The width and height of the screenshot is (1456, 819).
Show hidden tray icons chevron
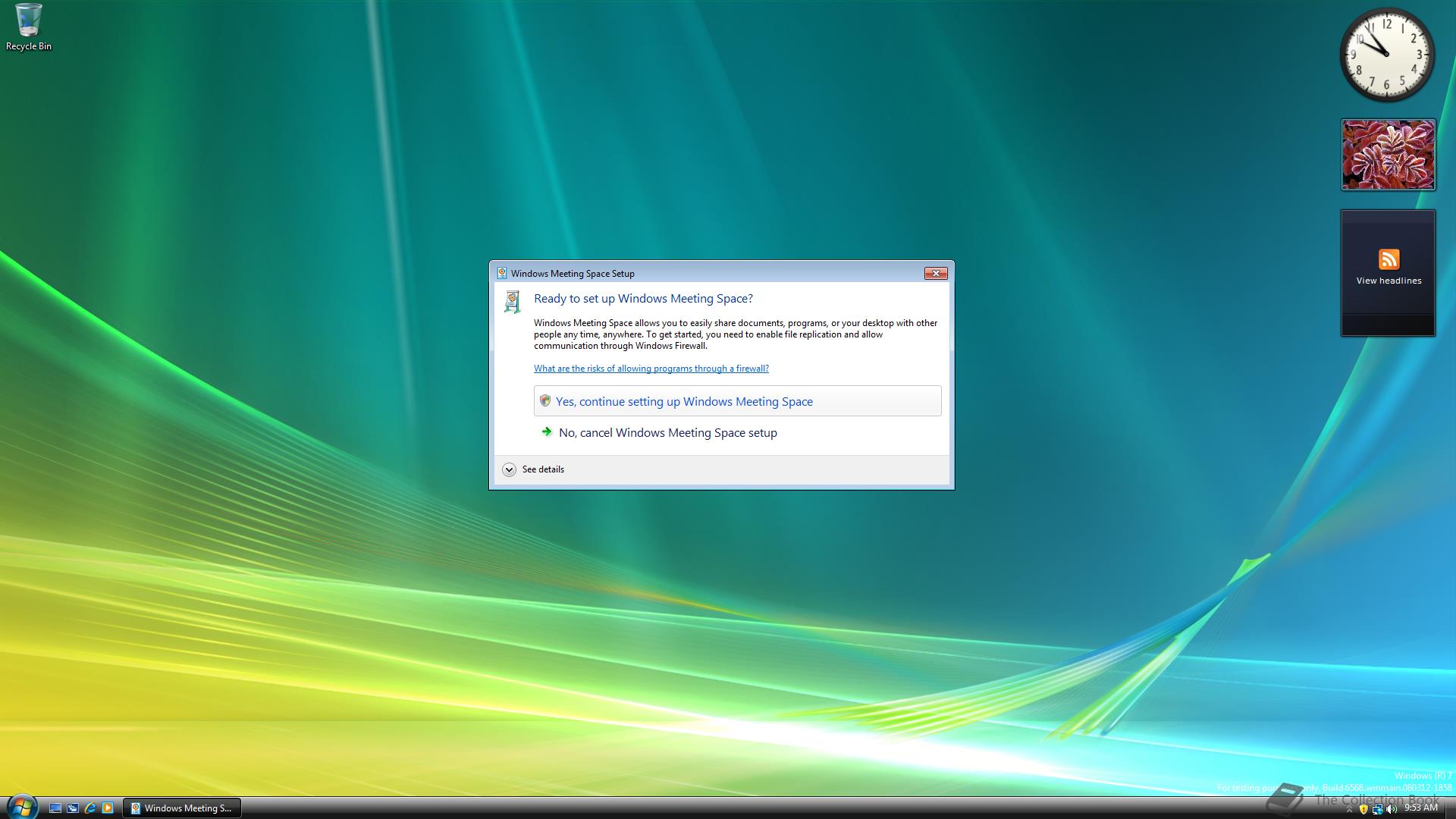pyautogui.click(x=1349, y=809)
